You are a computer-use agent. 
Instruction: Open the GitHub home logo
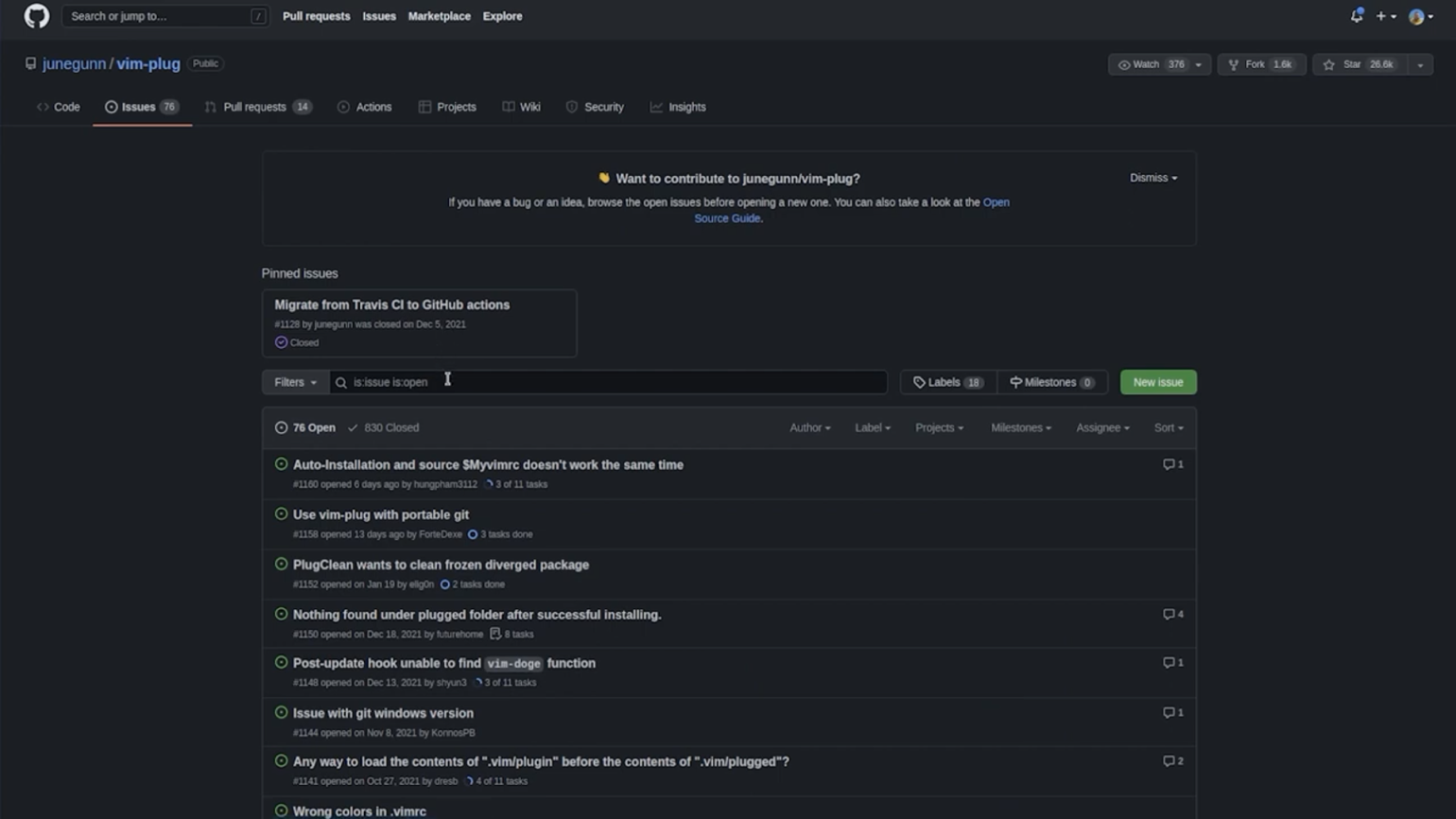click(36, 16)
